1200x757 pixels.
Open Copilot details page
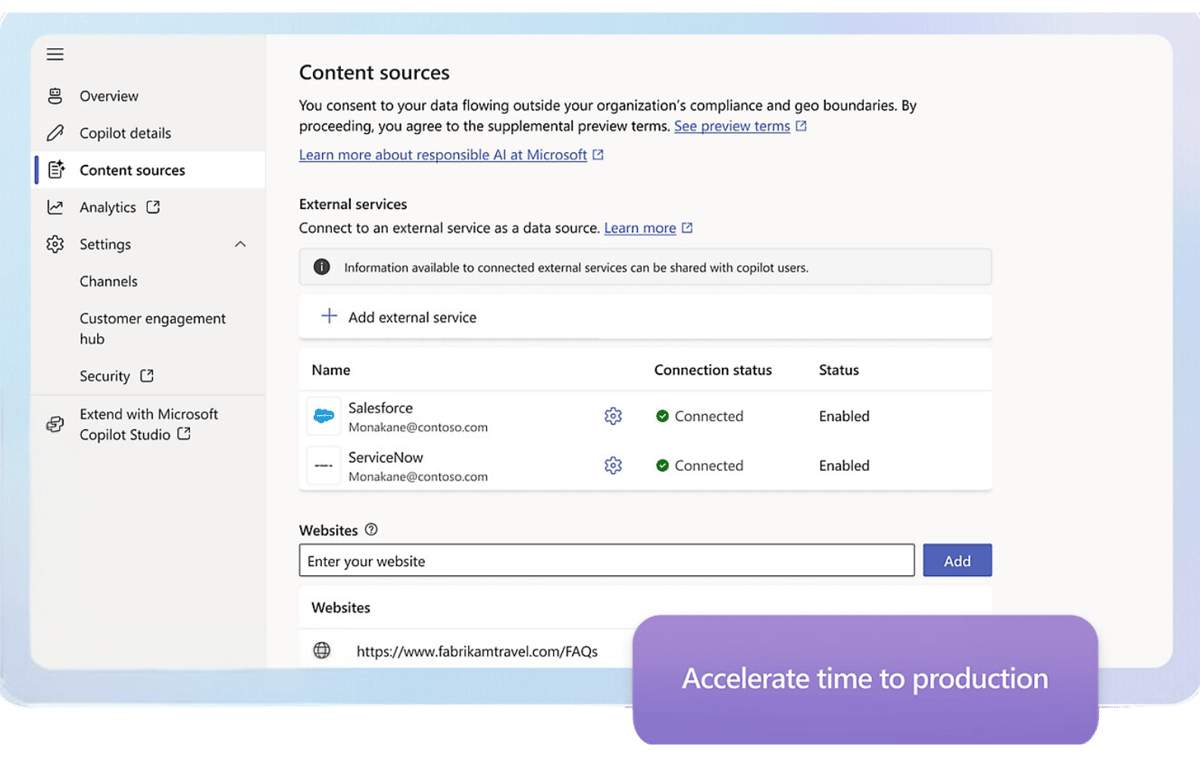tap(125, 133)
